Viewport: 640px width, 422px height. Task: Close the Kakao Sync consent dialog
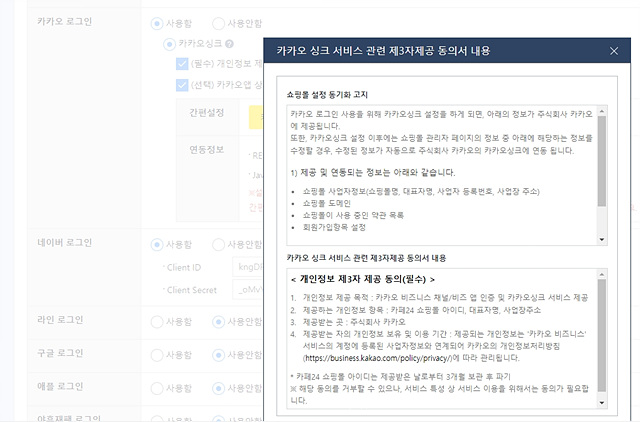613,51
